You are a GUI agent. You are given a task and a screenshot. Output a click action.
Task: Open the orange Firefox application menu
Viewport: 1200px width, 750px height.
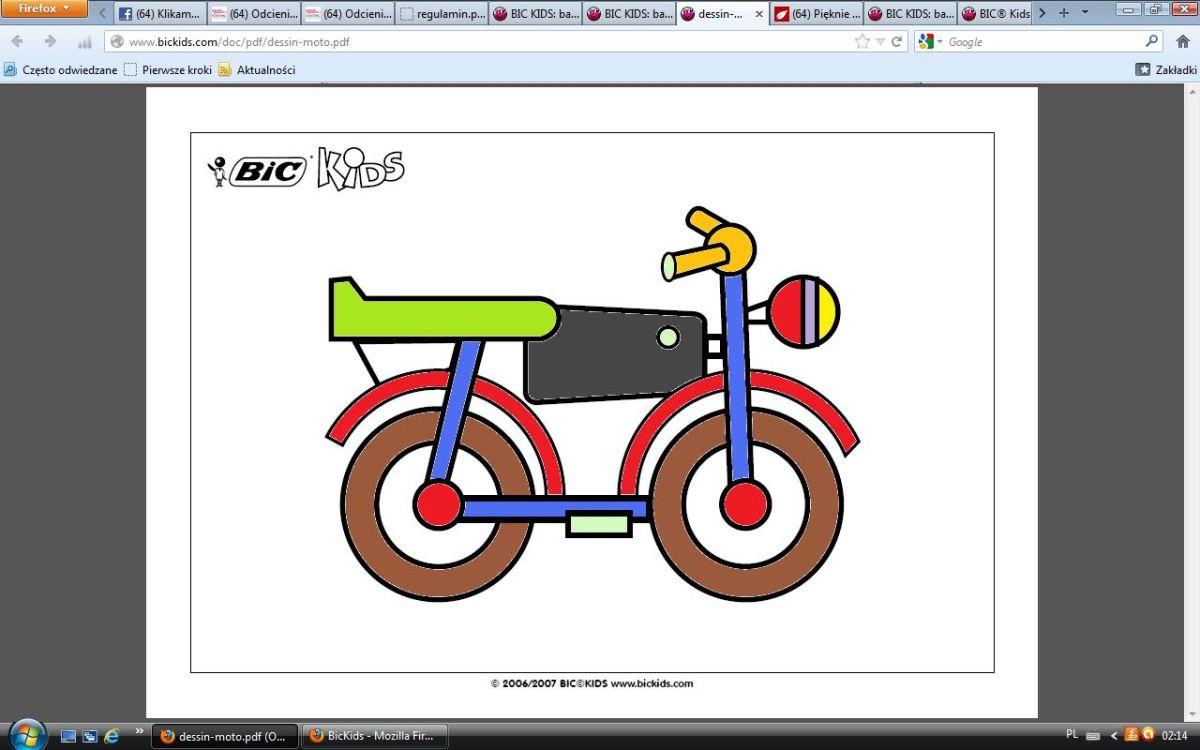point(45,9)
